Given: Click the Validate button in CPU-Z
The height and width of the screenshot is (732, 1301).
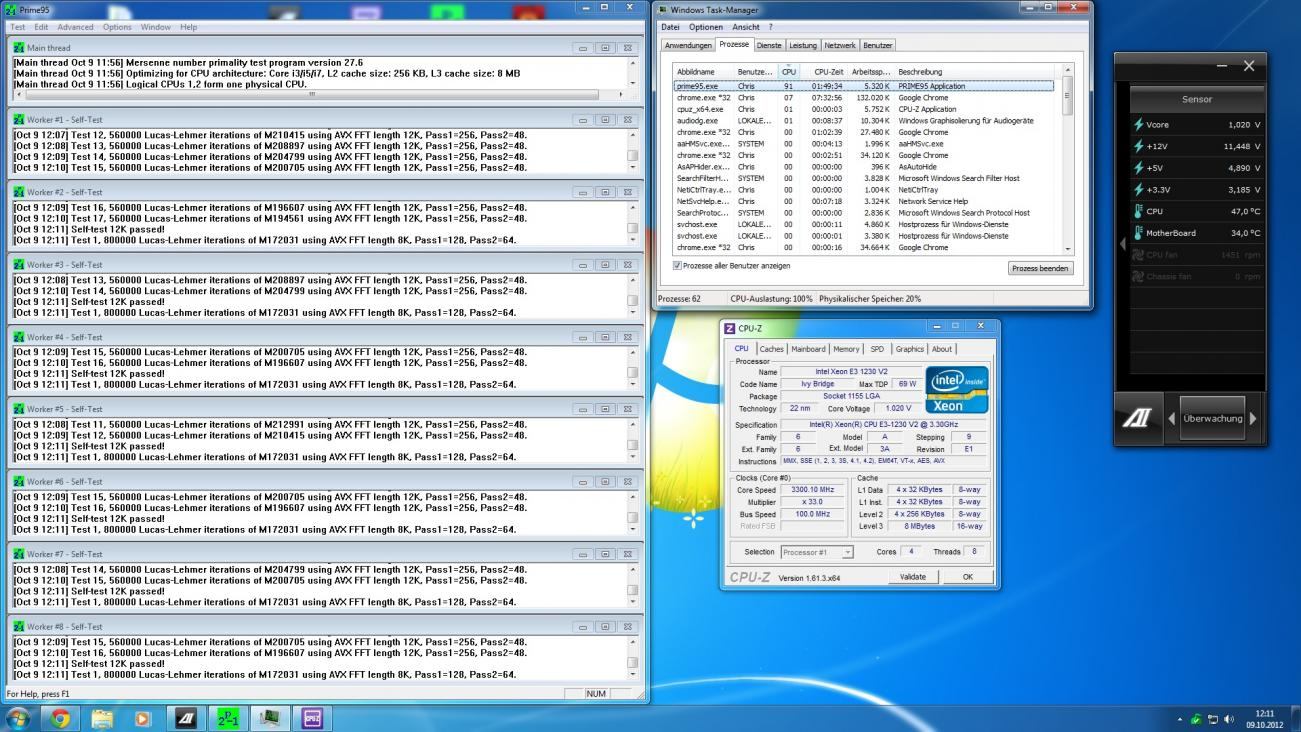Looking at the screenshot, I should [913, 576].
